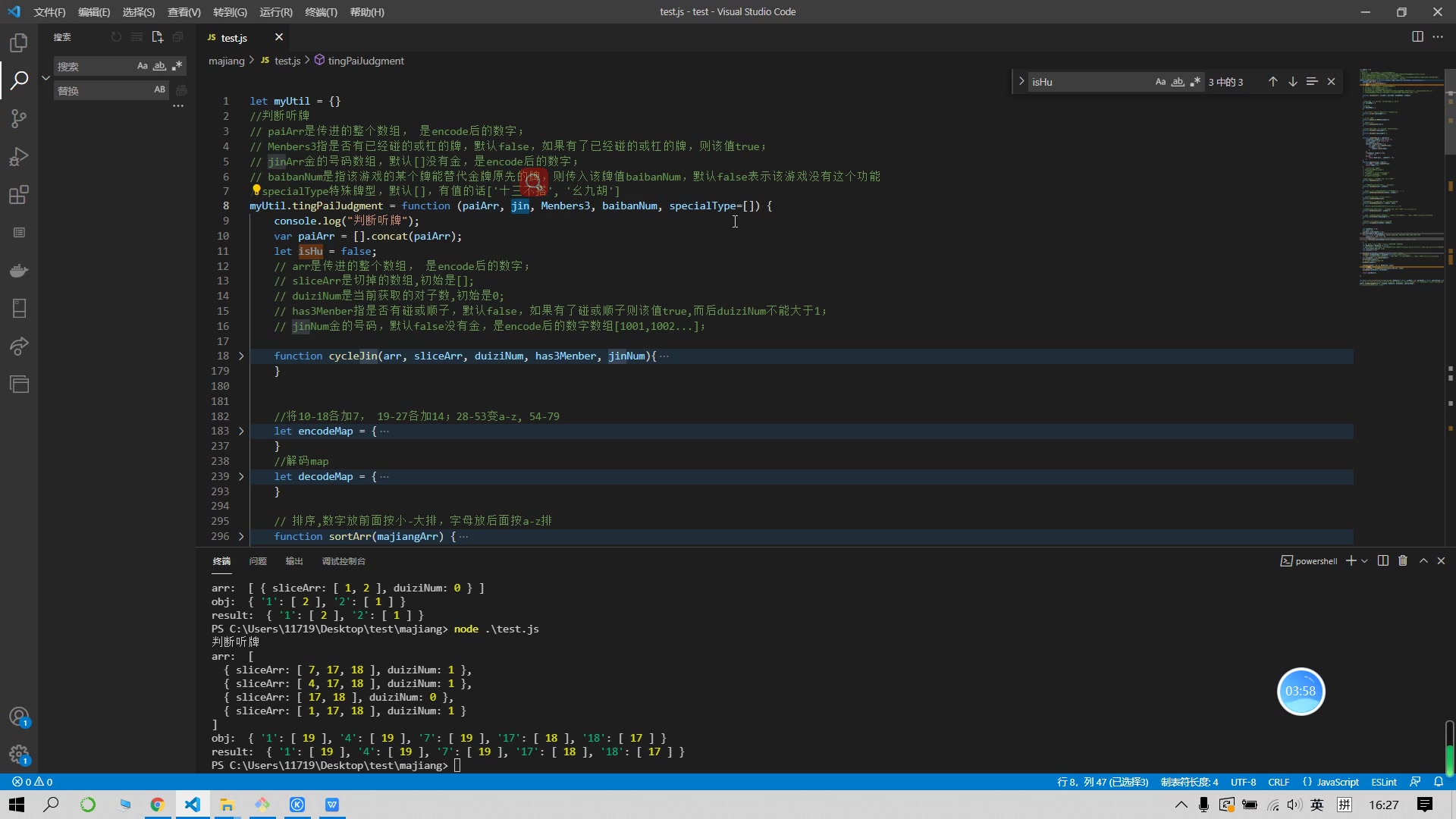Image resolution: width=1456 pixels, height=819 pixels.
Task: Open the Extensions view
Action: 19,195
